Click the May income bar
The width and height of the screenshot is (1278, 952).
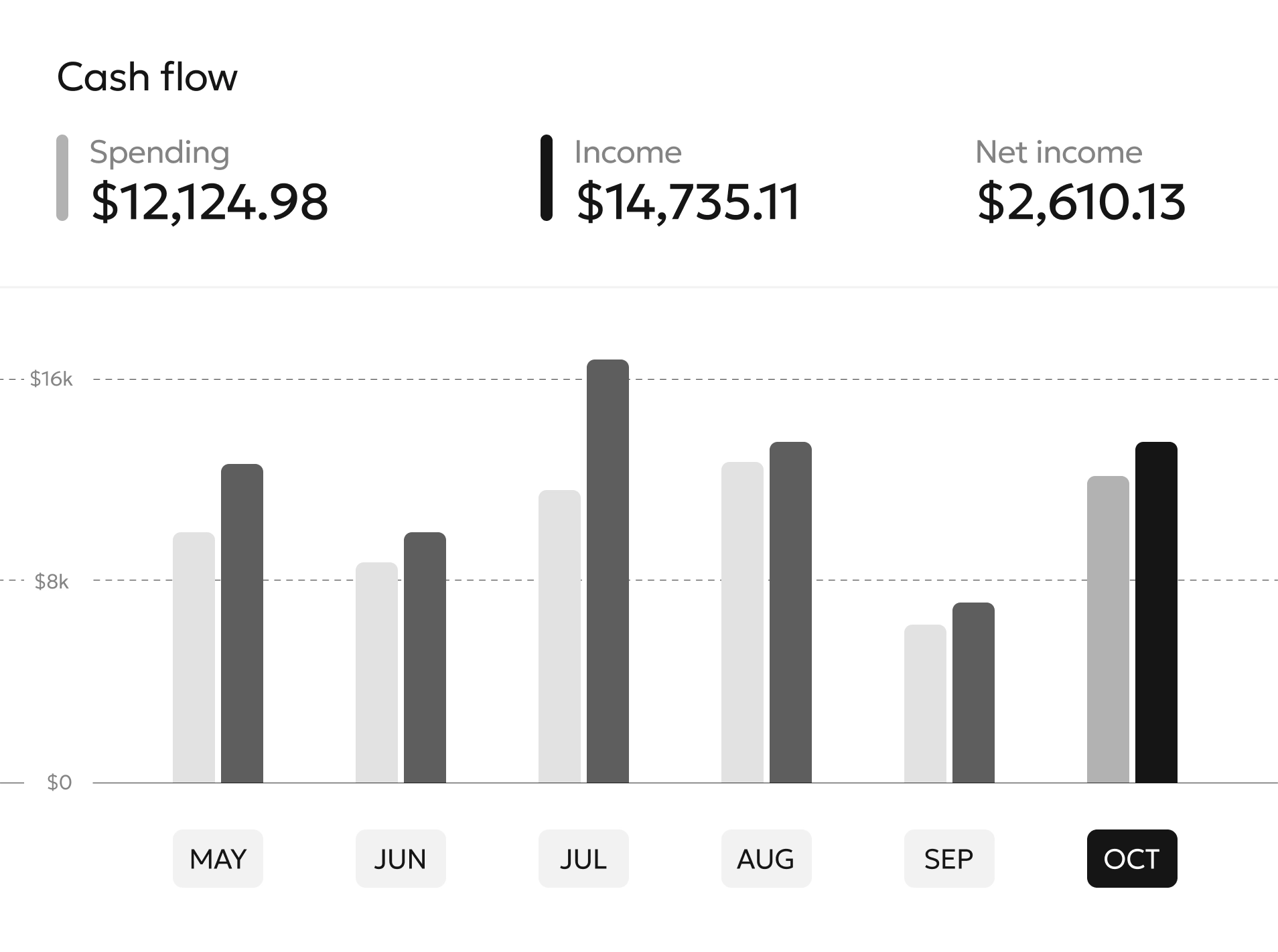tap(242, 623)
